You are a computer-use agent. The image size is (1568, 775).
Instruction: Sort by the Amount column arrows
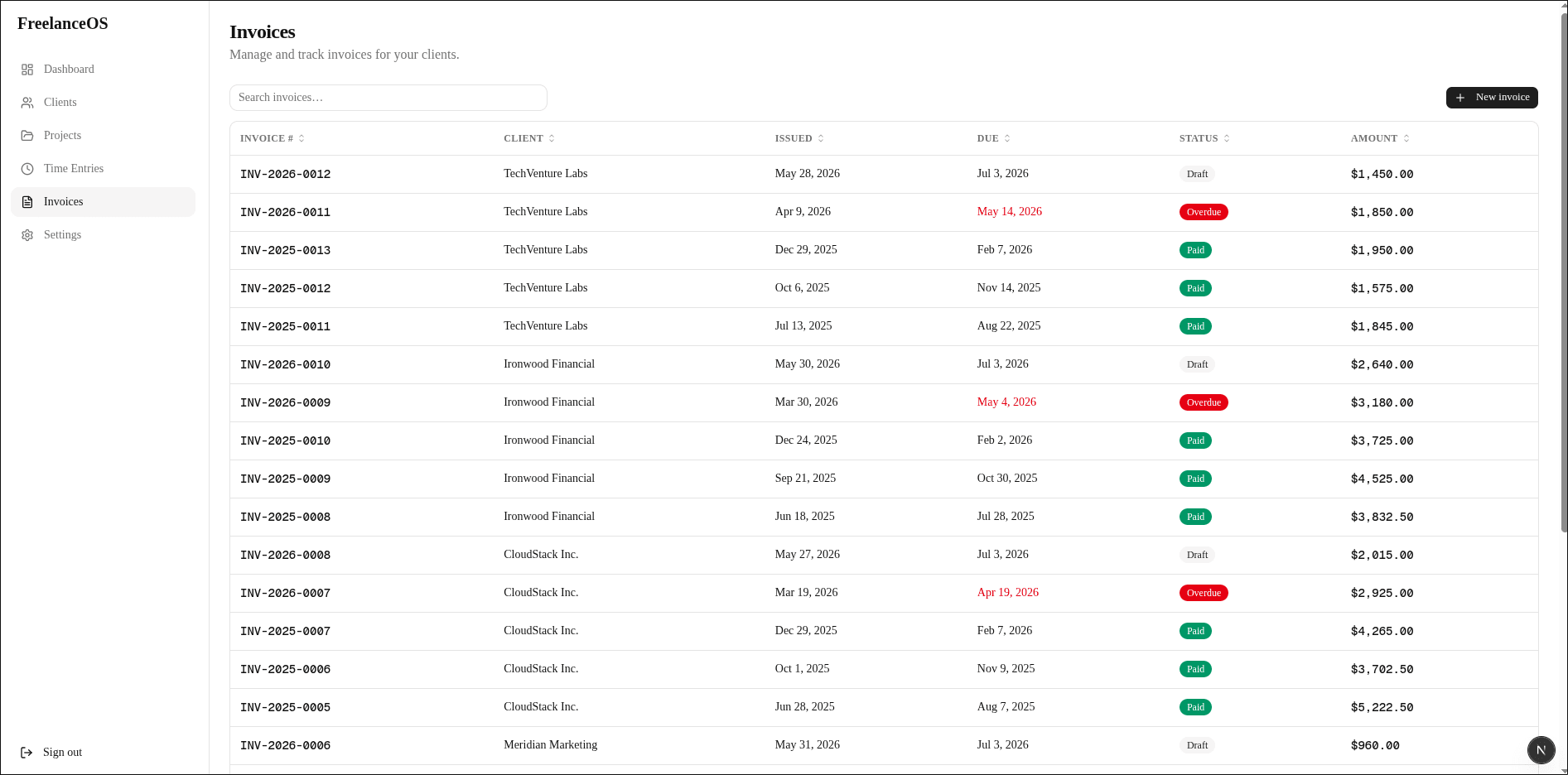tap(1406, 138)
